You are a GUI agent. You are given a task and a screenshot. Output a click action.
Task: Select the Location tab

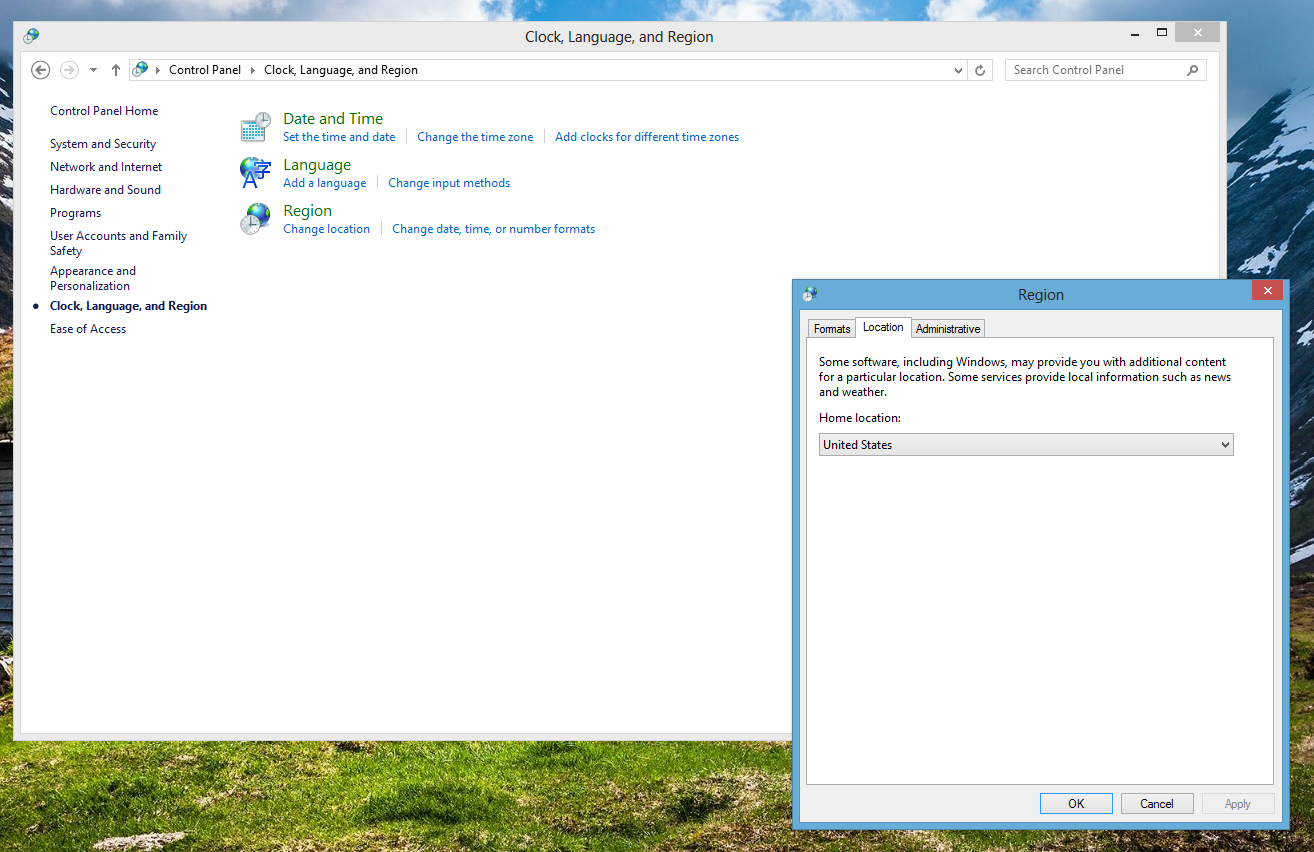pyautogui.click(x=883, y=327)
